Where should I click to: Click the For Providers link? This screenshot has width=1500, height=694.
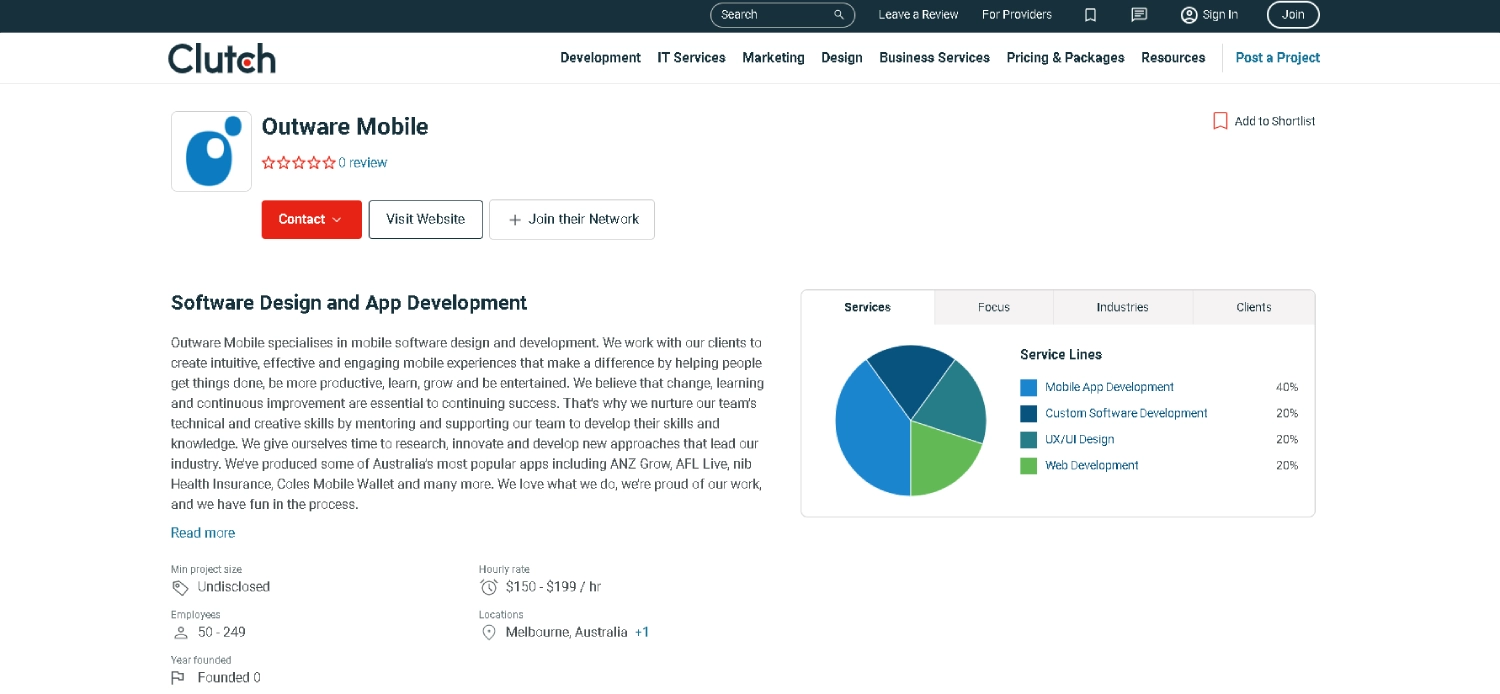[x=1017, y=15]
